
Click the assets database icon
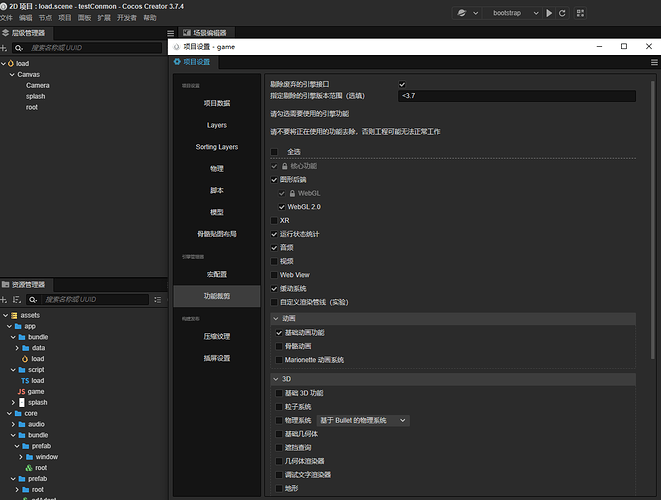14,315
